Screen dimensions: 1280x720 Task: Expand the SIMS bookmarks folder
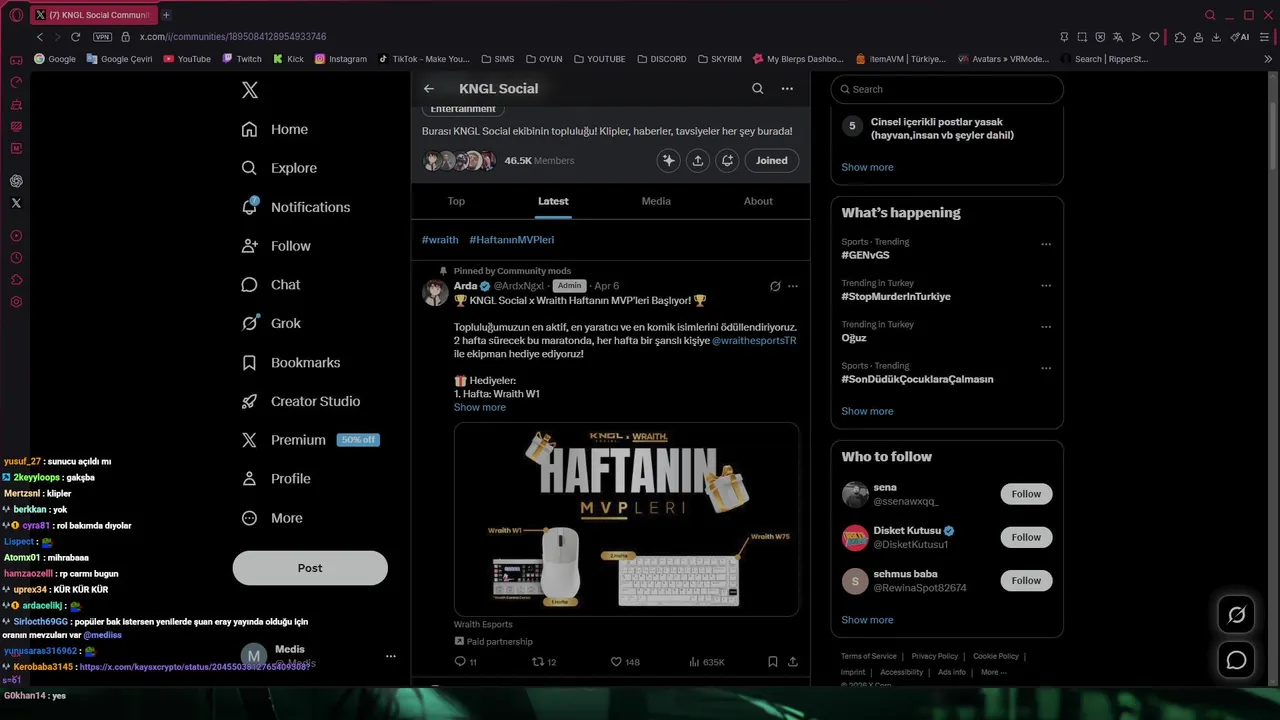497,59
